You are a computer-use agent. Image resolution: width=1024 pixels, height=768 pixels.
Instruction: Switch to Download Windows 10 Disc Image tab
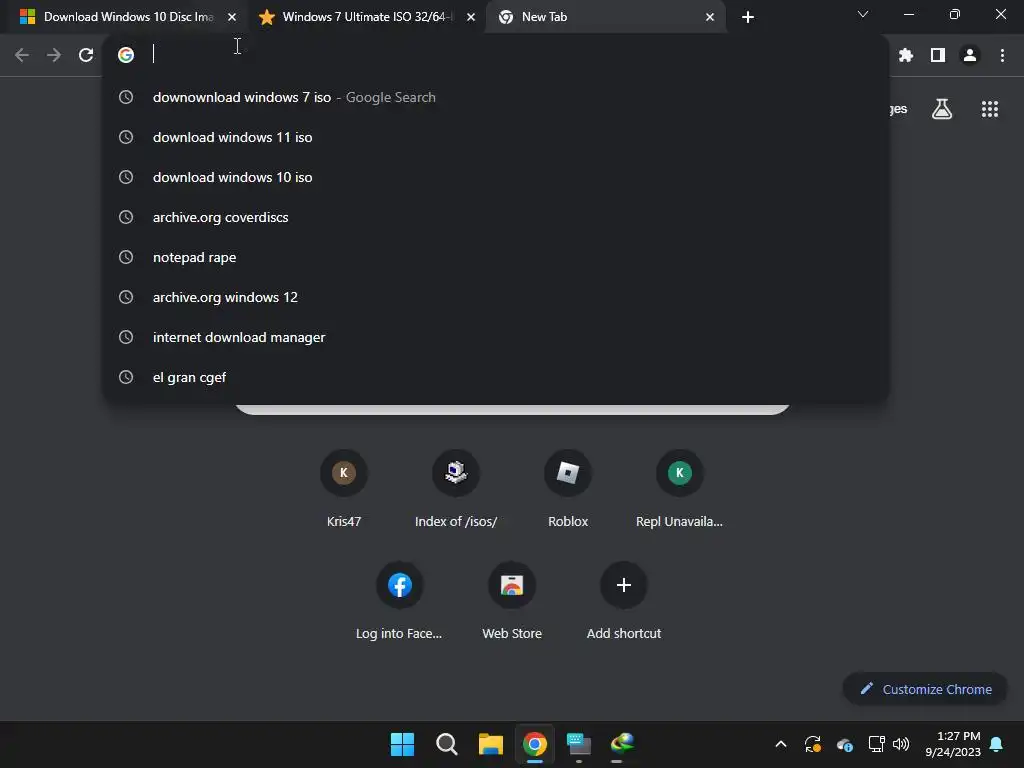pos(128,17)
